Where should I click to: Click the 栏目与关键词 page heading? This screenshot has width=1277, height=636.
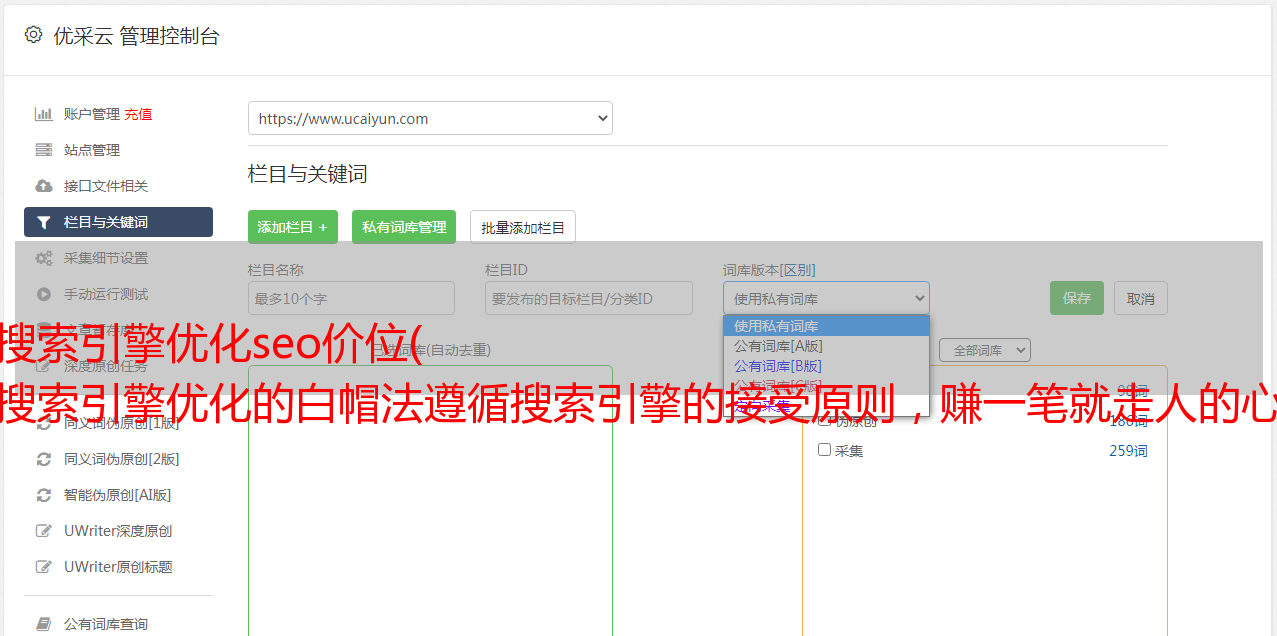pyautogui.click(x=308, y=174)
